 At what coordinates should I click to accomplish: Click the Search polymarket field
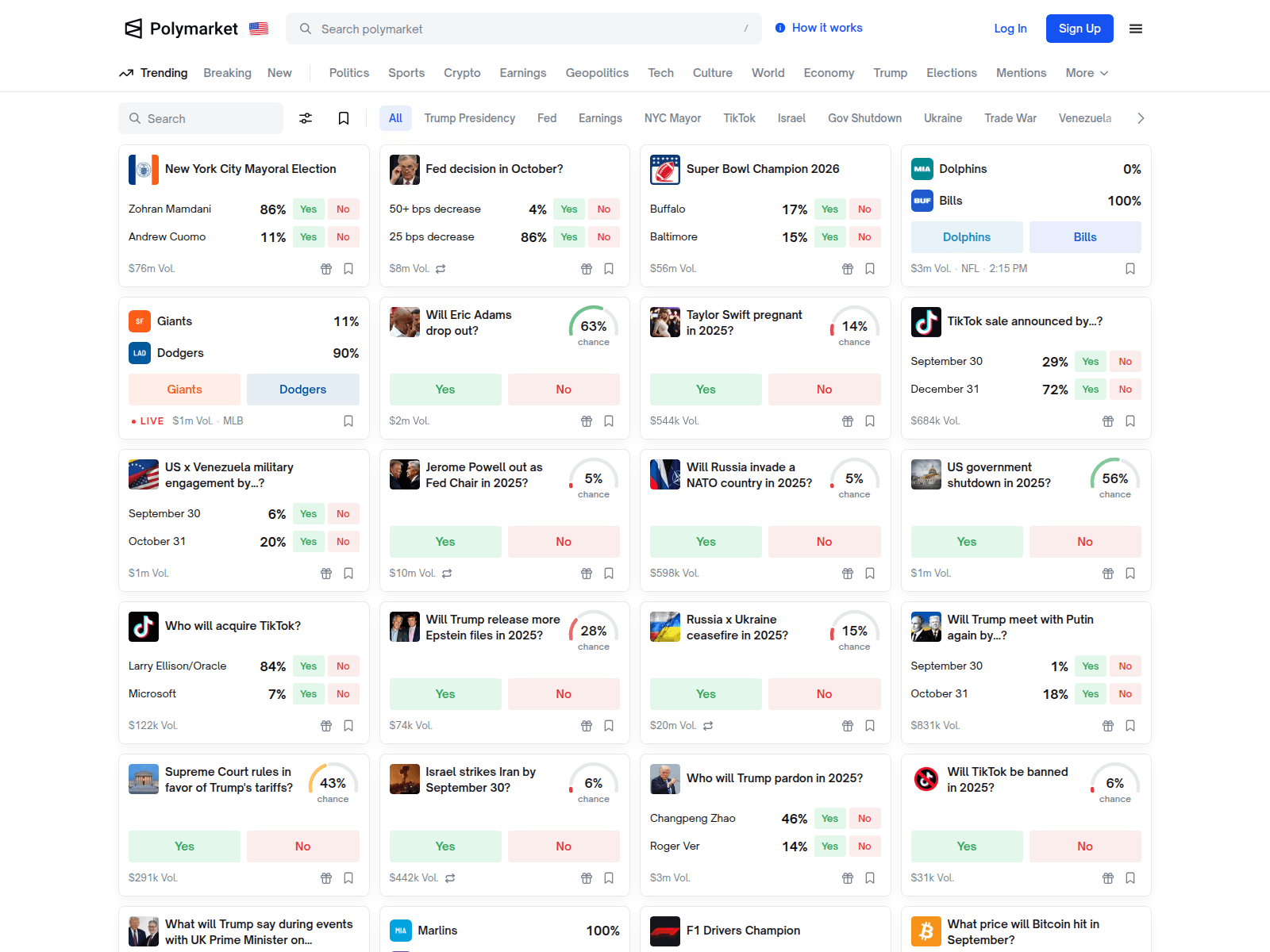click(524, 29)
